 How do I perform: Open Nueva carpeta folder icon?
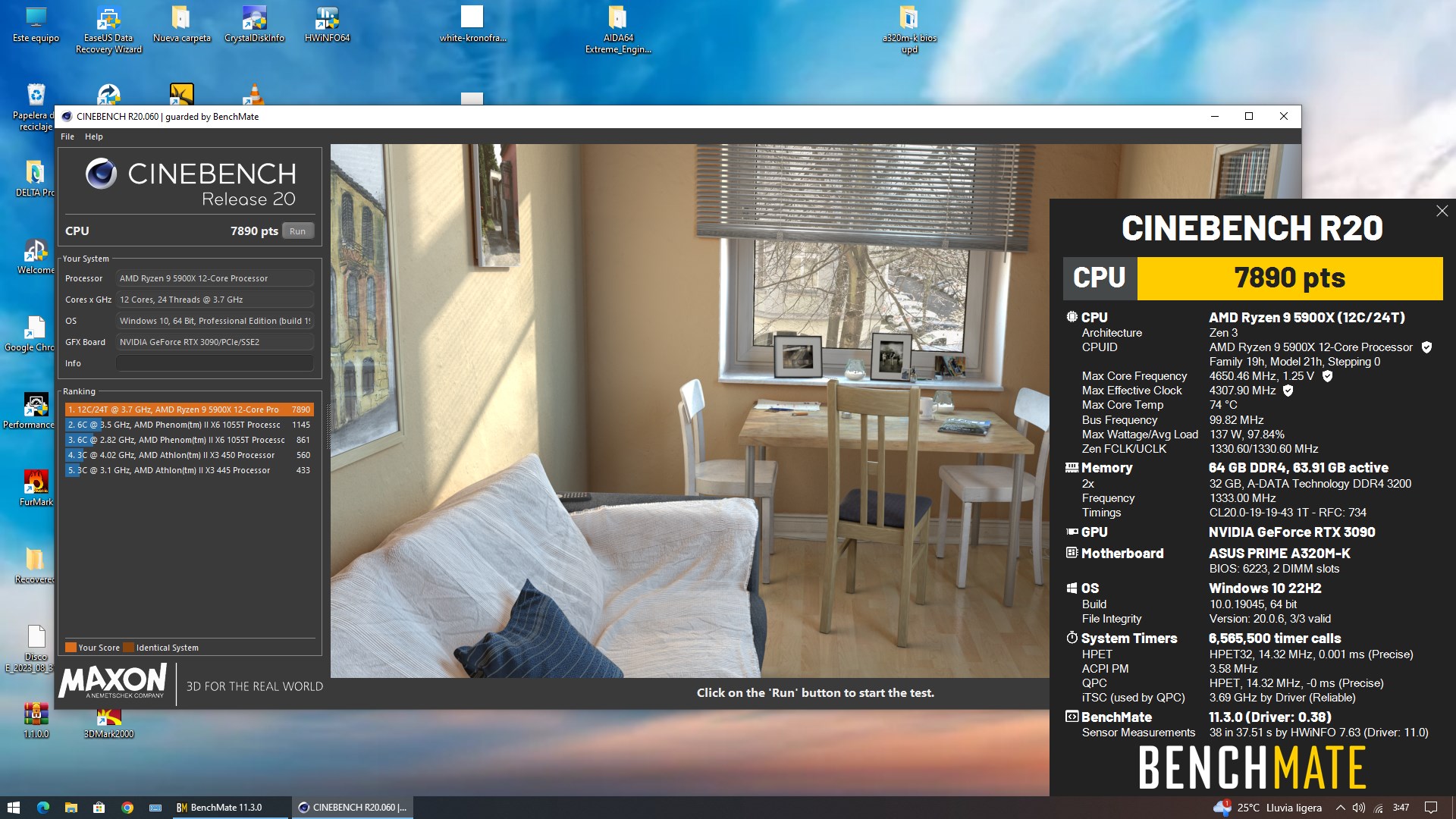pyautogui.click(x=181, y=25)
